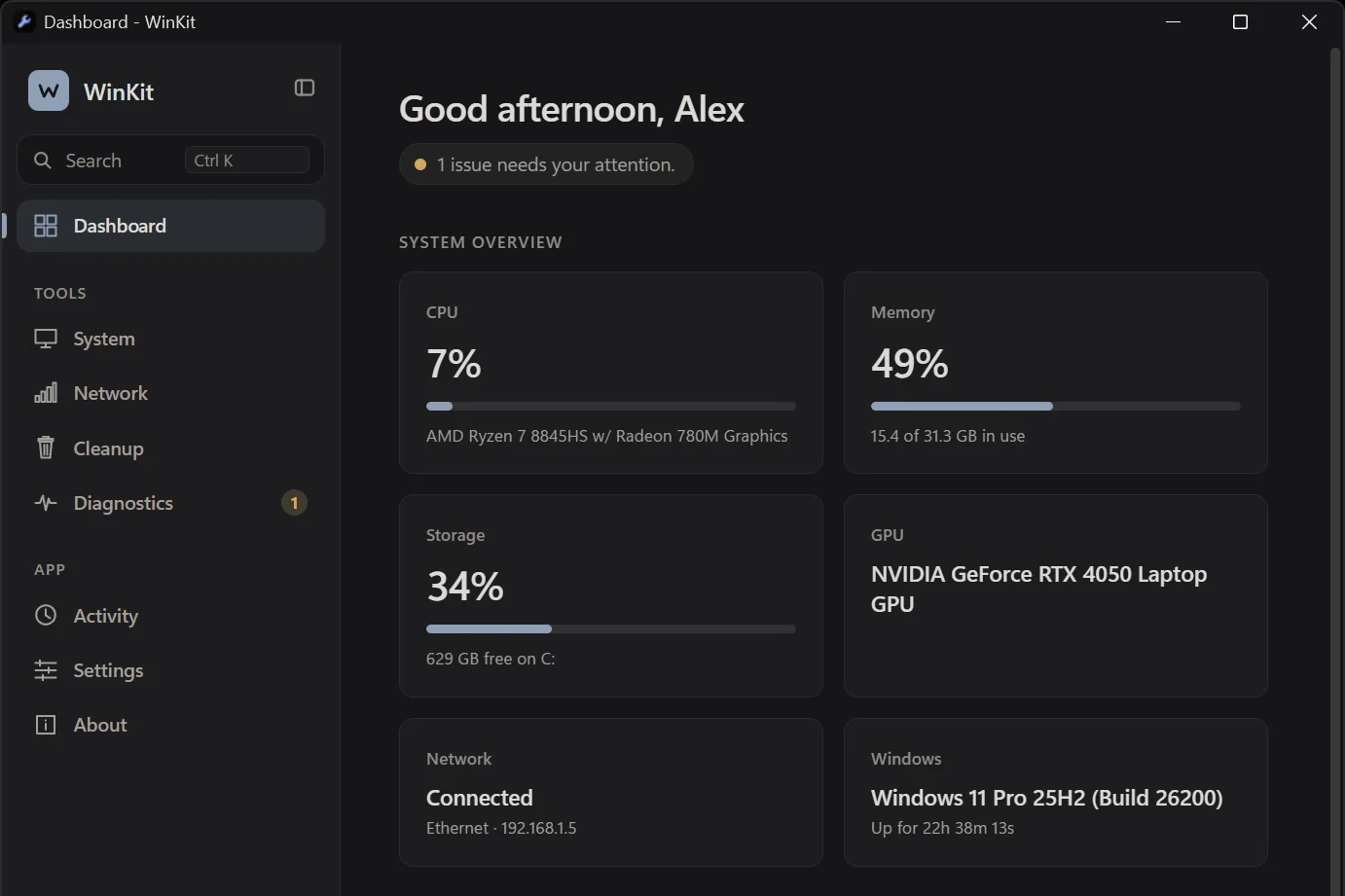Go to the Network tools page
The width and height of the screenshot is (1345, 896).
tap(171, 393)
